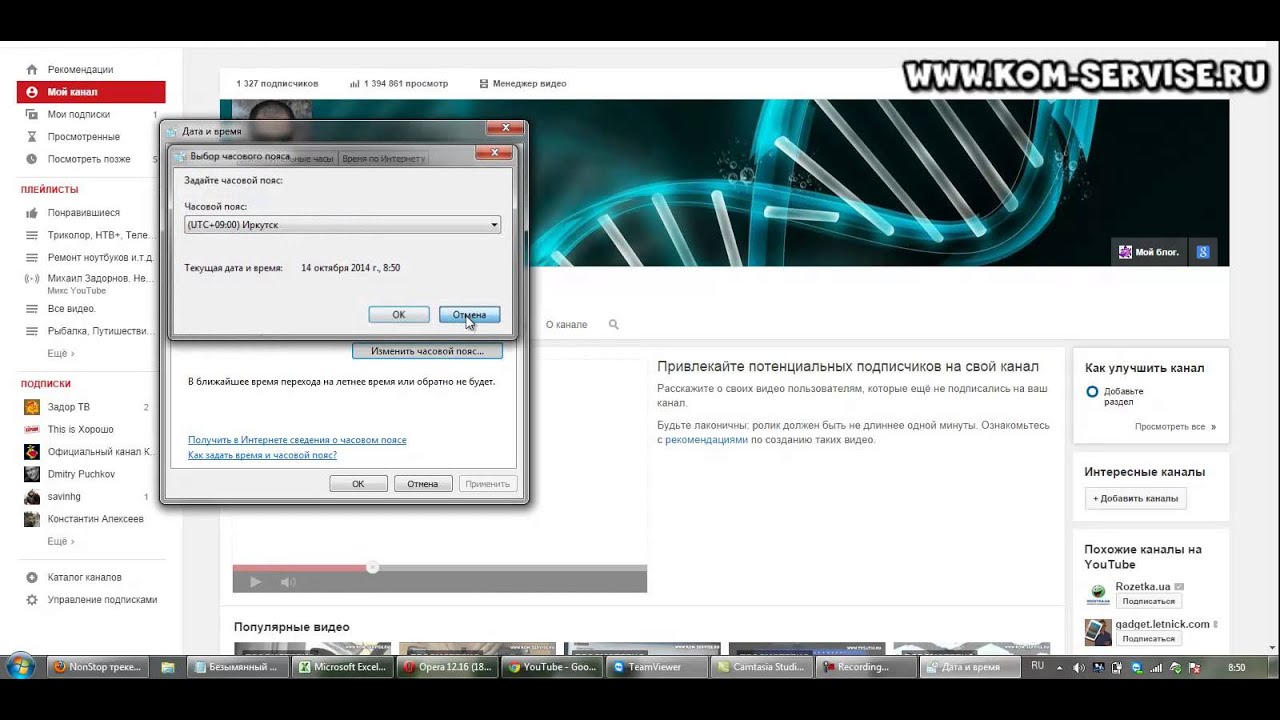The width and height of the screenshot is (1280, 720).
Task: Open the Все видео playlist
Action: (72, 309)
